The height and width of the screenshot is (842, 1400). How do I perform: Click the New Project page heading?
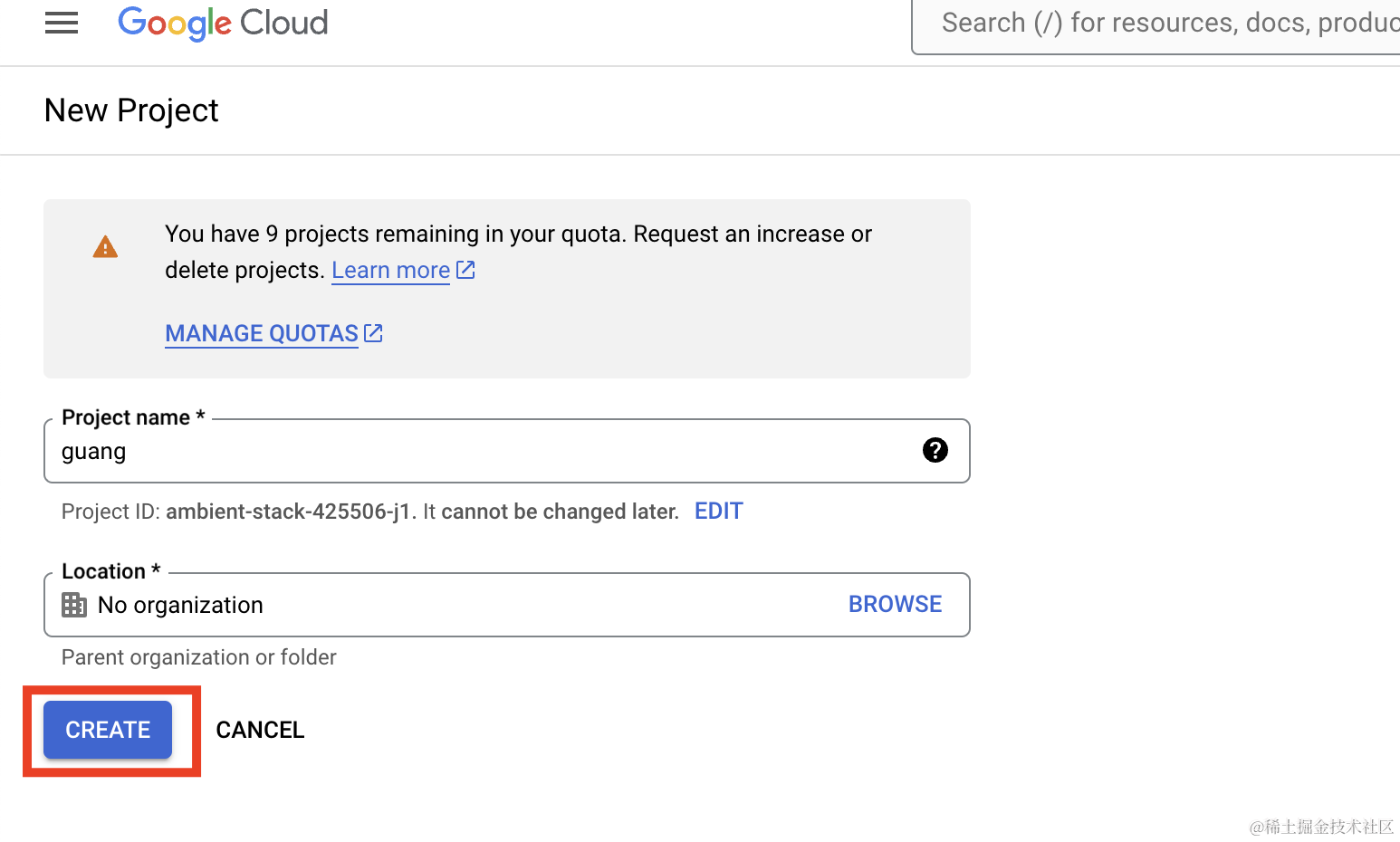click(x=131, y=110)
